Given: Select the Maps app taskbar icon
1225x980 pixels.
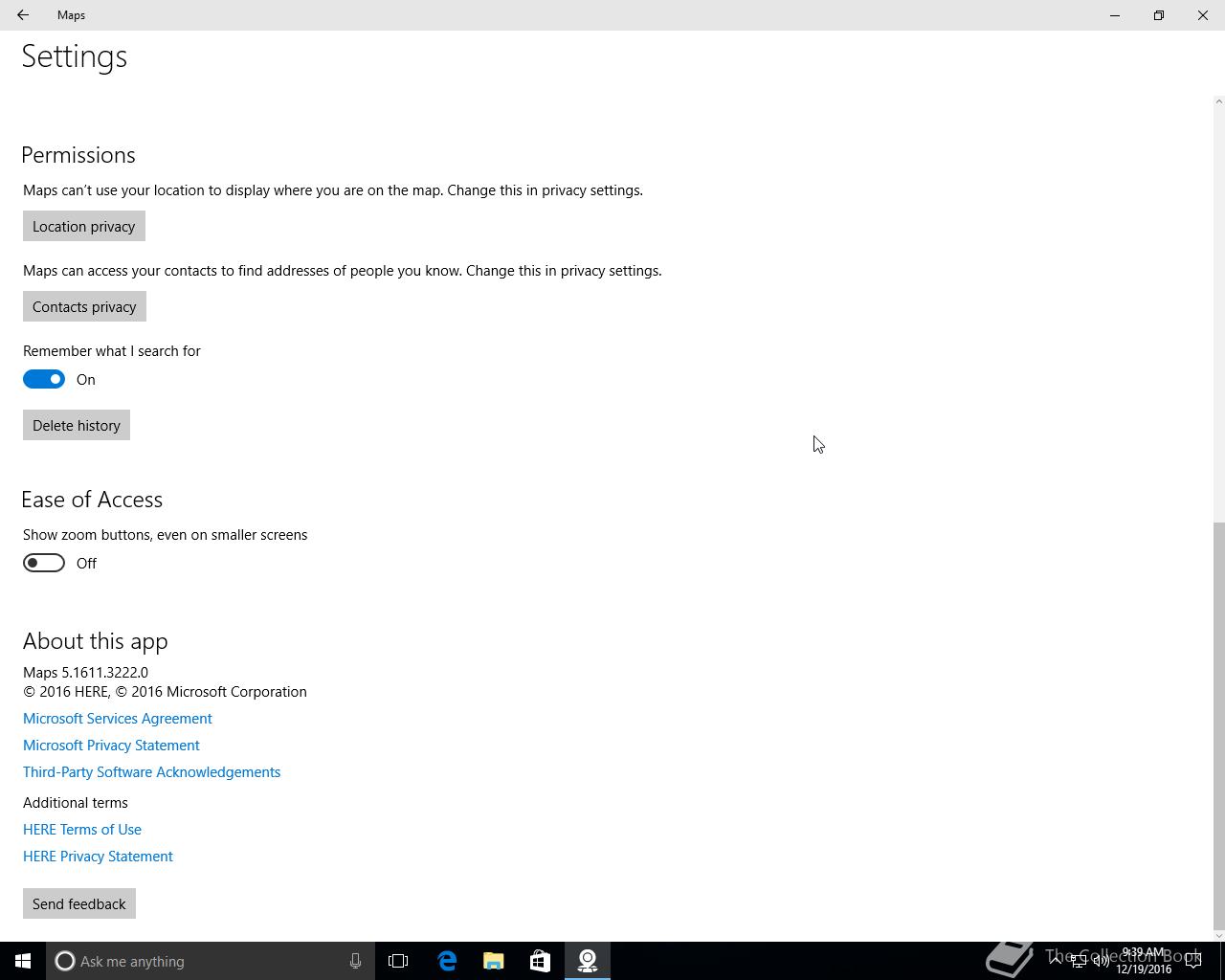Looking at the screenshot, I should pos(588,961).
